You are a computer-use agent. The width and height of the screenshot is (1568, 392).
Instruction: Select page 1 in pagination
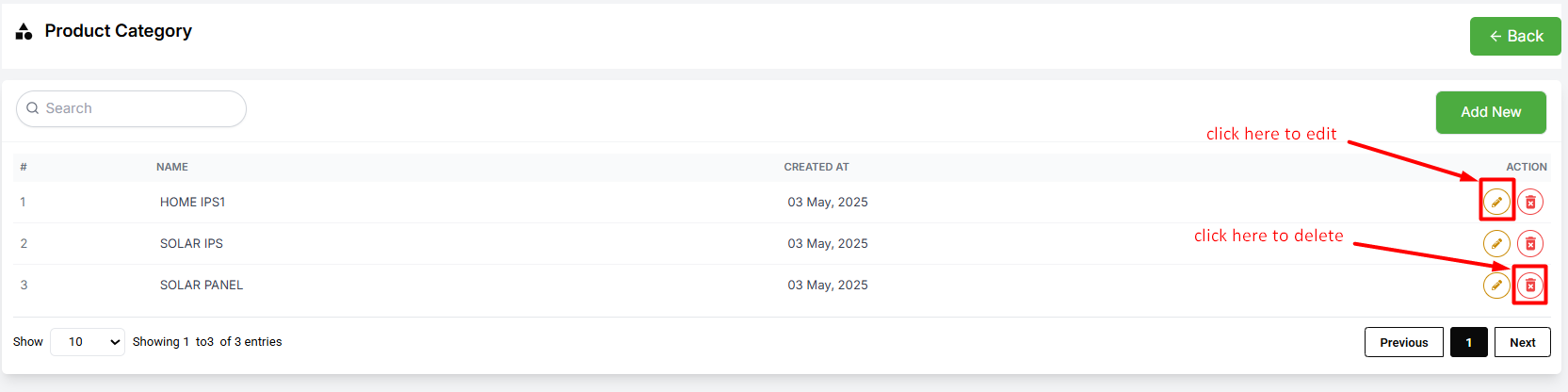click(x=1469, y=342)
